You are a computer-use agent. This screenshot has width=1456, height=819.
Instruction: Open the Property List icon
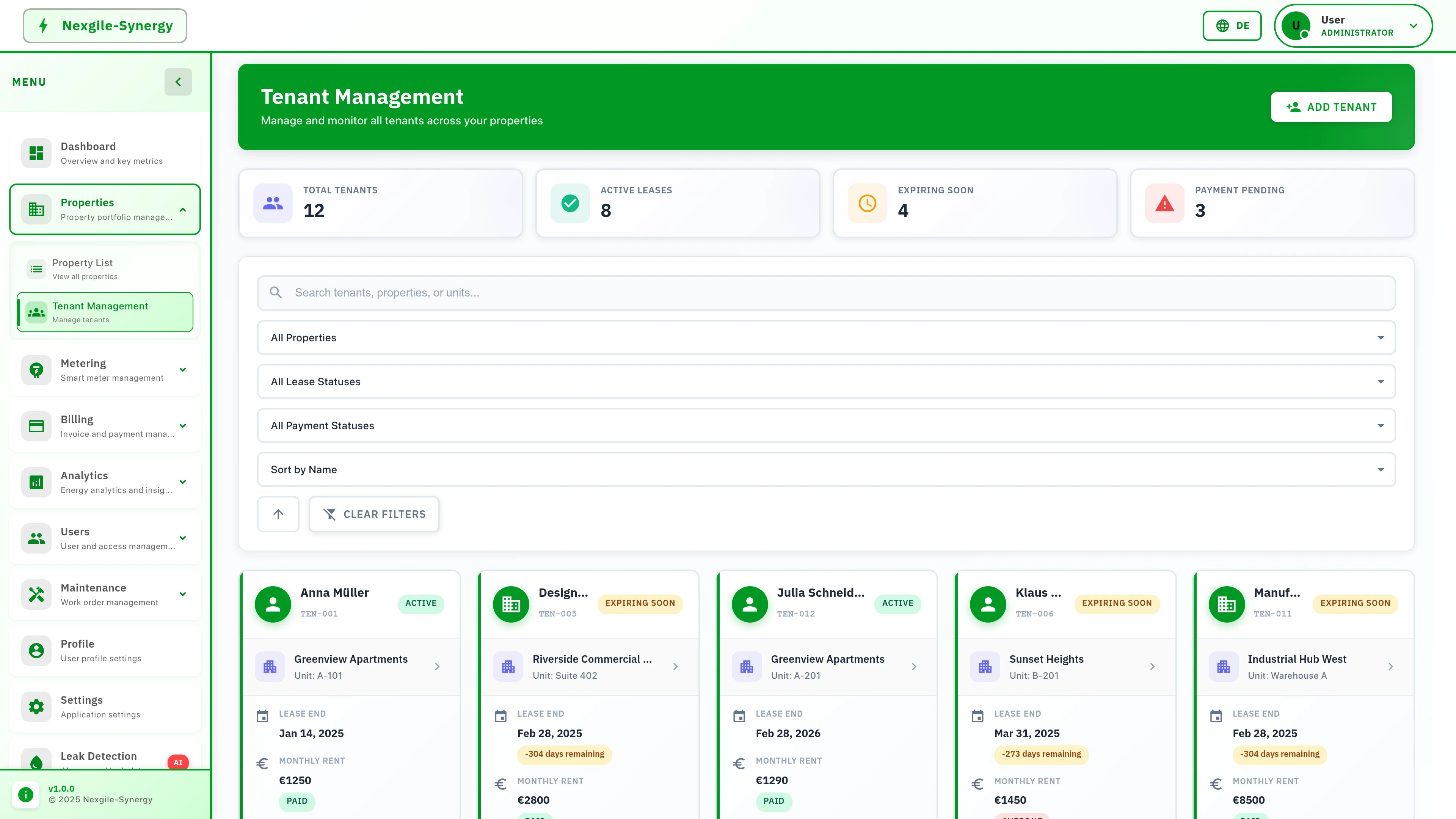click(x=36, y=268)
